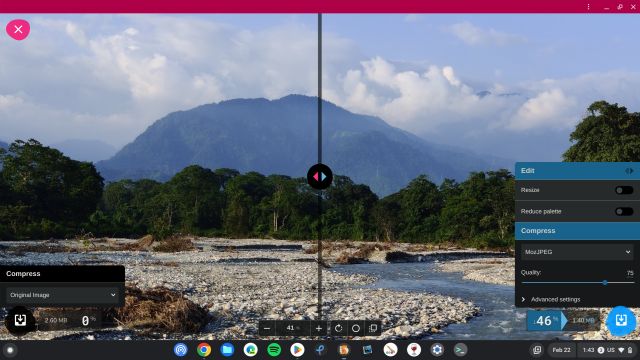Click the 1.40 MB output size text
This screenshot has width=640, height=360.
point(583,320)
